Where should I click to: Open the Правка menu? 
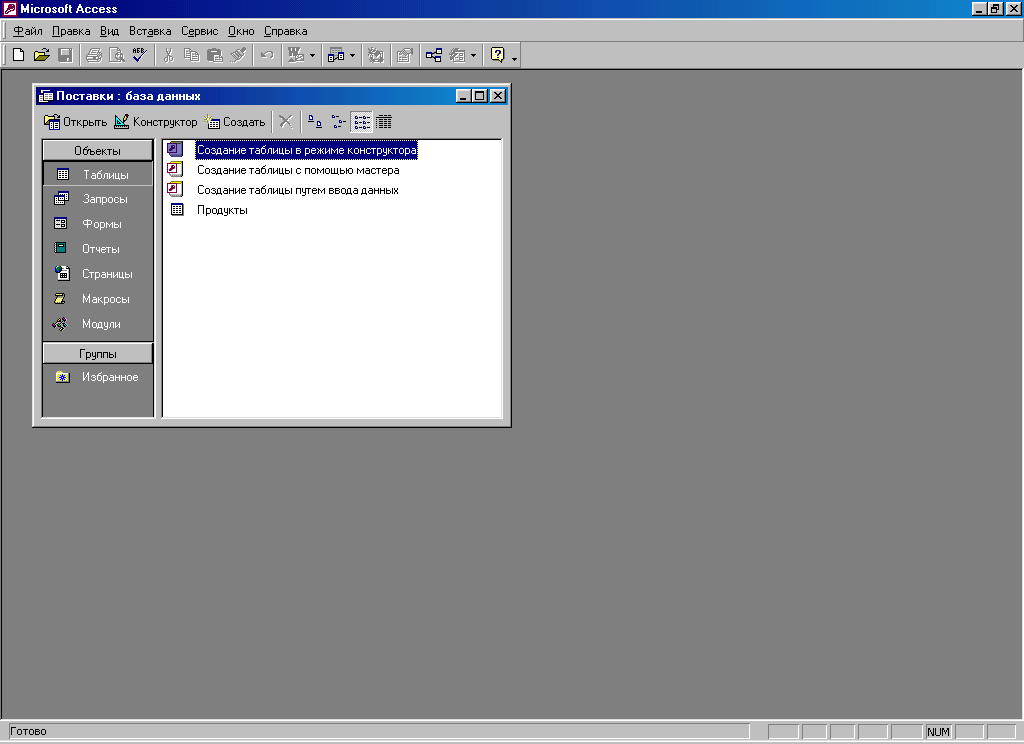click(x=71, y=31)
